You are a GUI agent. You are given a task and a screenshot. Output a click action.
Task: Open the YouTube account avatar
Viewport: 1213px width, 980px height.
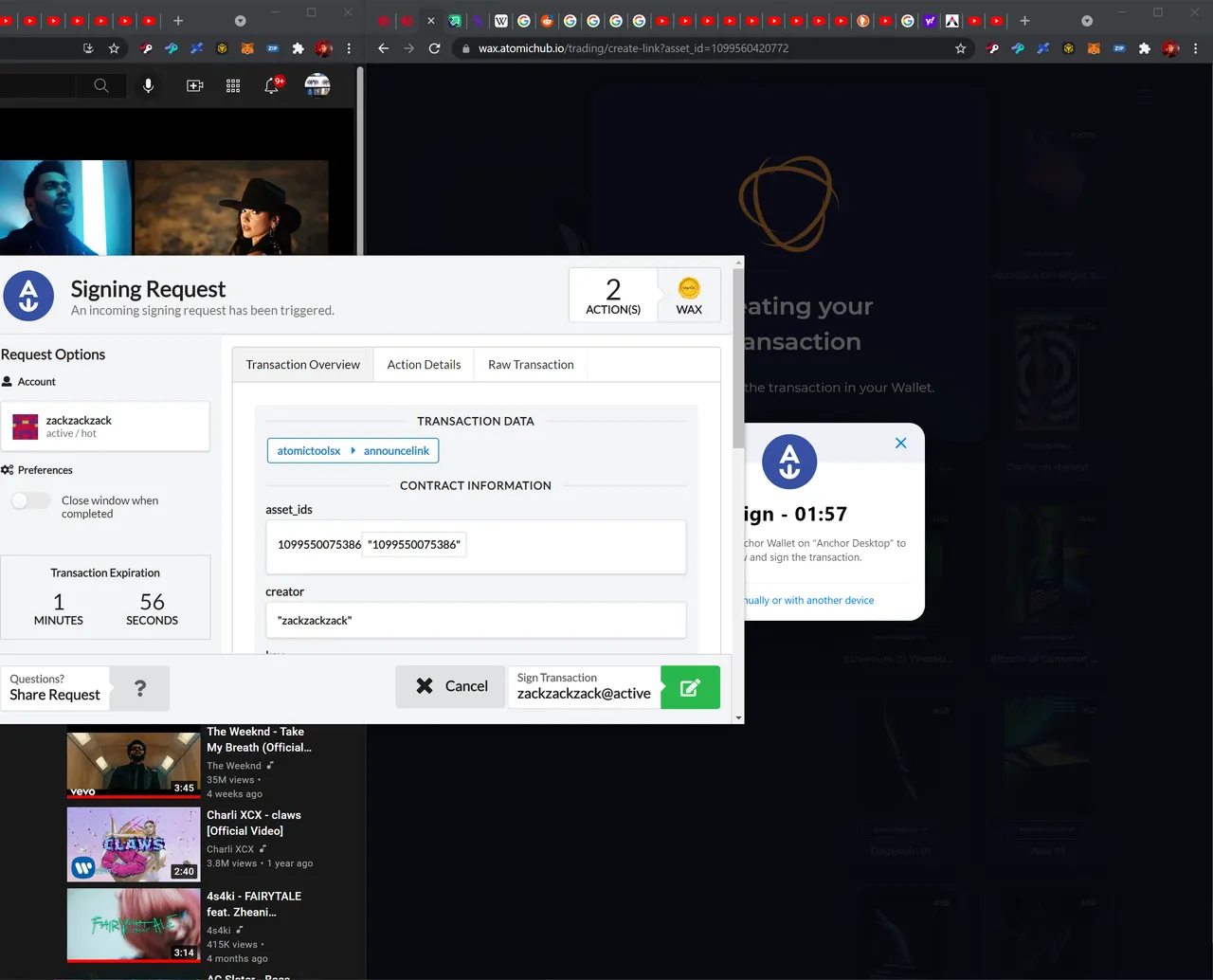point(317,85)
